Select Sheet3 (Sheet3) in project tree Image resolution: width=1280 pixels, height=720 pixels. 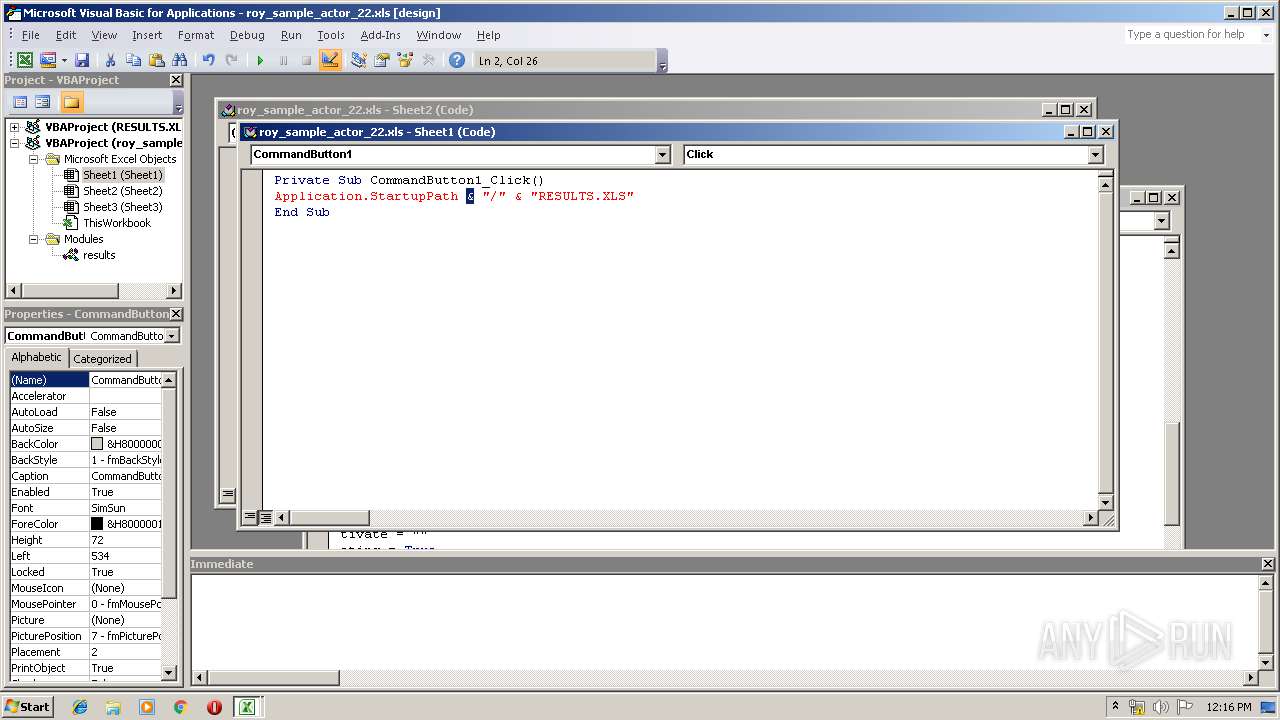pos(122,207)
